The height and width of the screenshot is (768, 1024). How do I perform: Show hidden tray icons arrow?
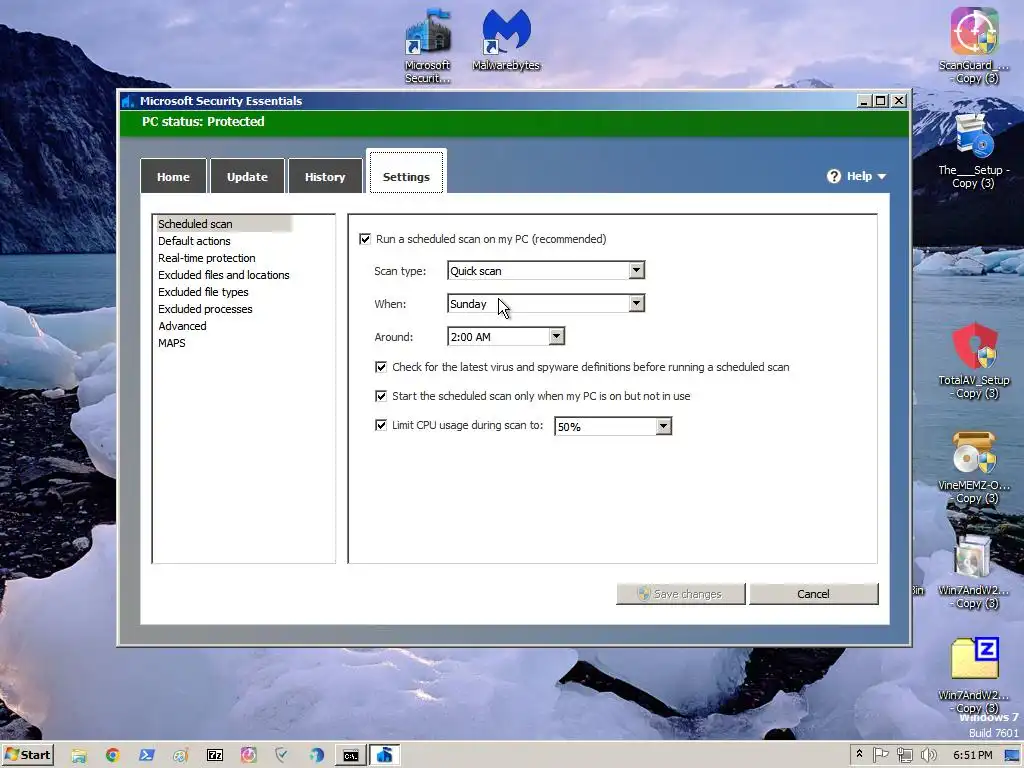click(x=859, y=755)
